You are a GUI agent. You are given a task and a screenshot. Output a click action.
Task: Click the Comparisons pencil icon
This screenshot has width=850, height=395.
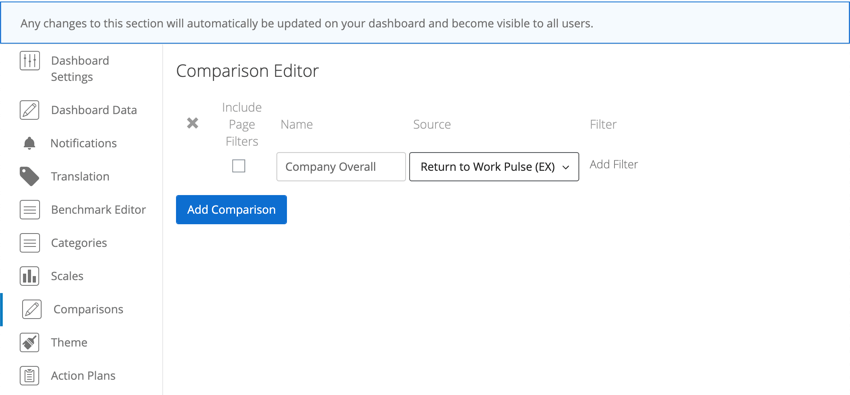[31, 309]
